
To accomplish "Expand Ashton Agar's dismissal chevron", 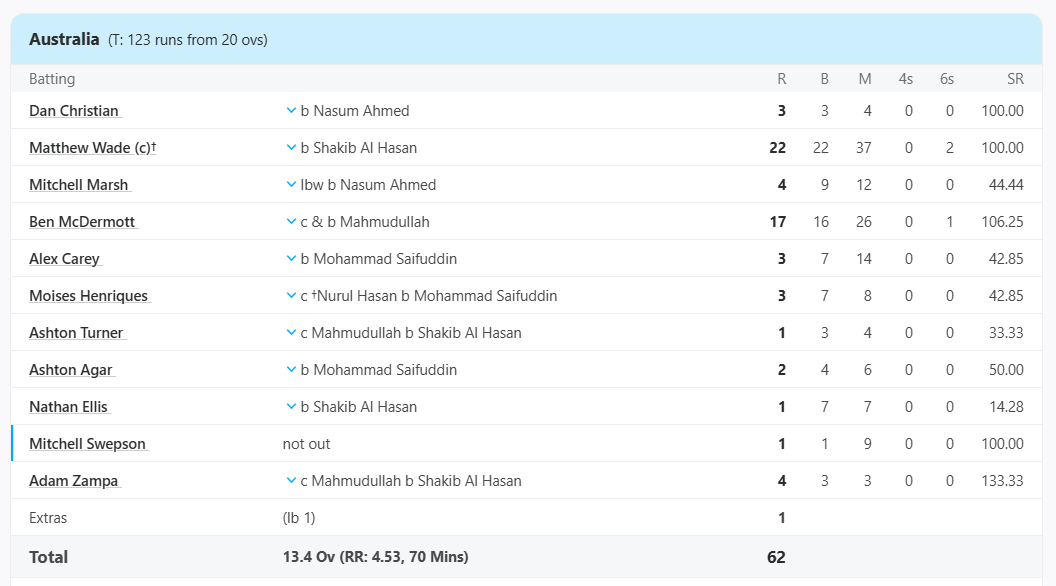I will click(x=291, y=370).
